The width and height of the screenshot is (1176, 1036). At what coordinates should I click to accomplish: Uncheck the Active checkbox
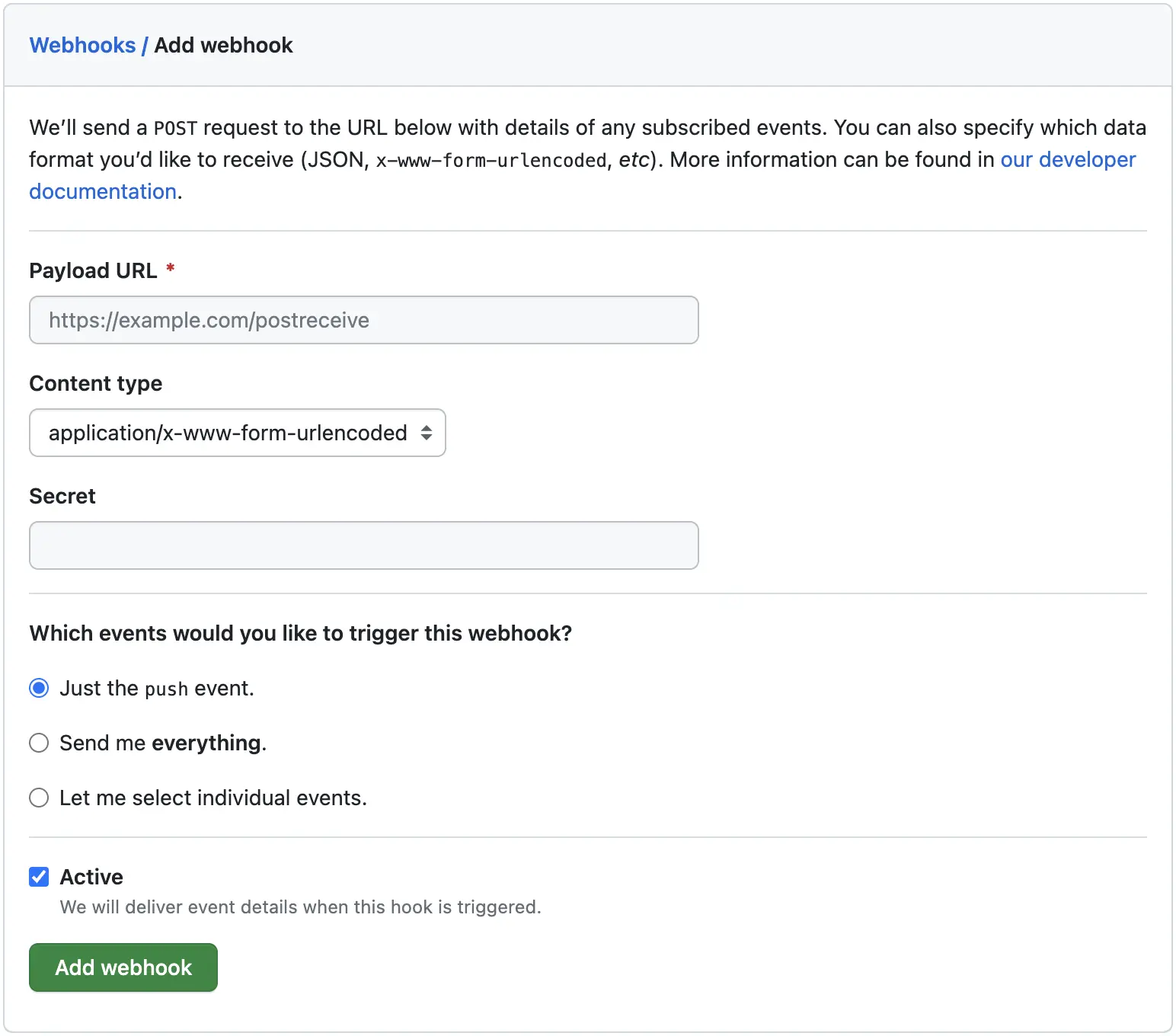(39, 877)
